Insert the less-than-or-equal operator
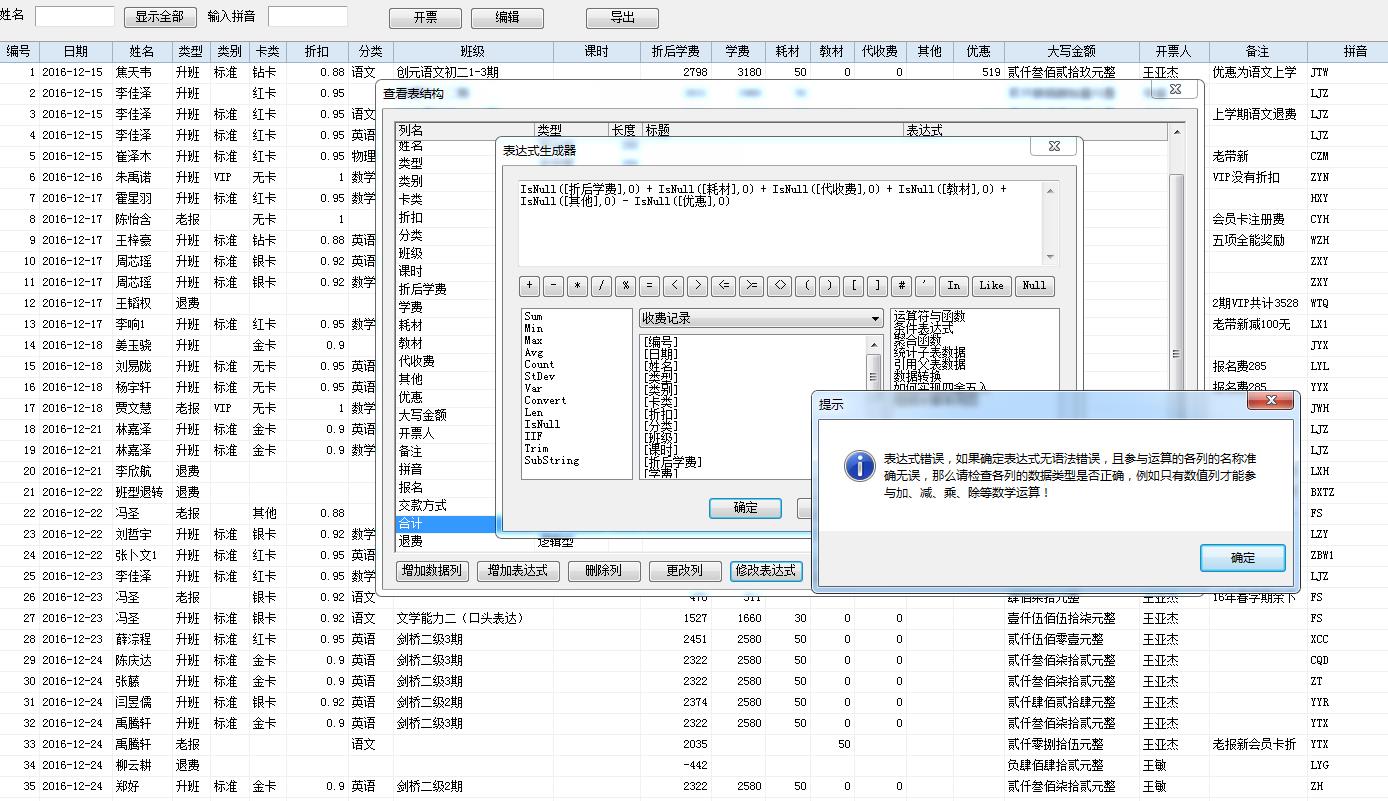Image resolution: width=1388 pixels, height=801 pixels. [724, 286]
